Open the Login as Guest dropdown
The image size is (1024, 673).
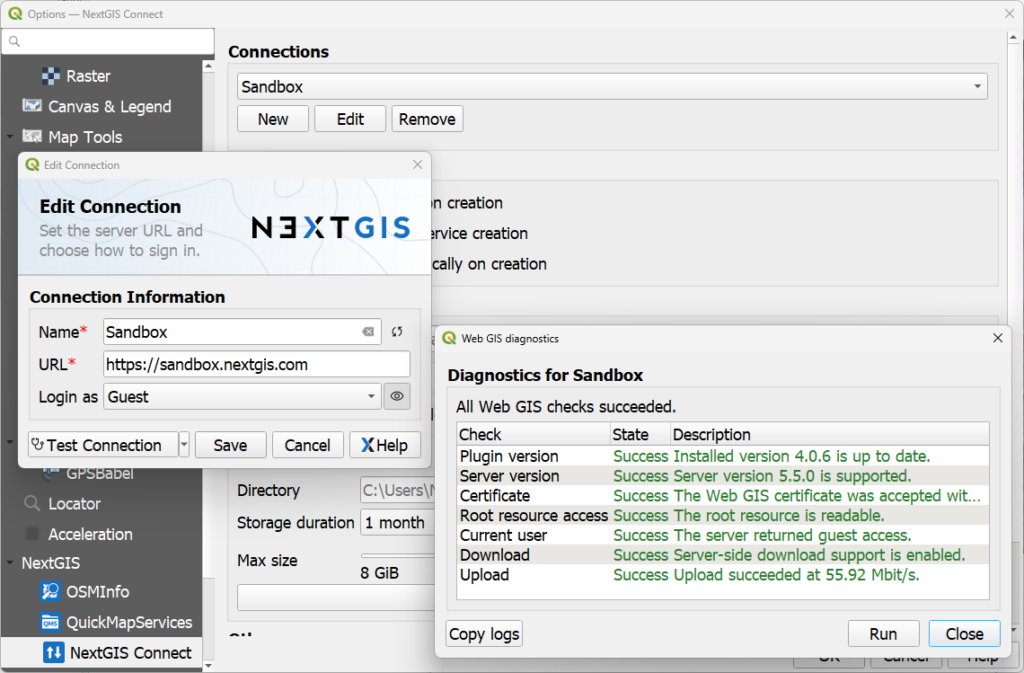click(242, 396)
